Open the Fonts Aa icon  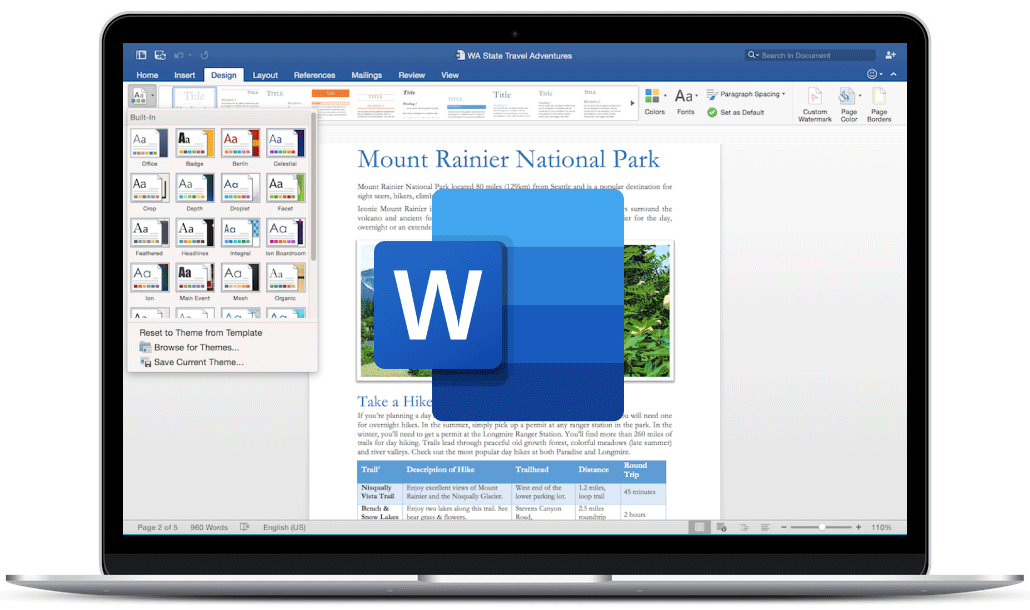pos(683,96)
